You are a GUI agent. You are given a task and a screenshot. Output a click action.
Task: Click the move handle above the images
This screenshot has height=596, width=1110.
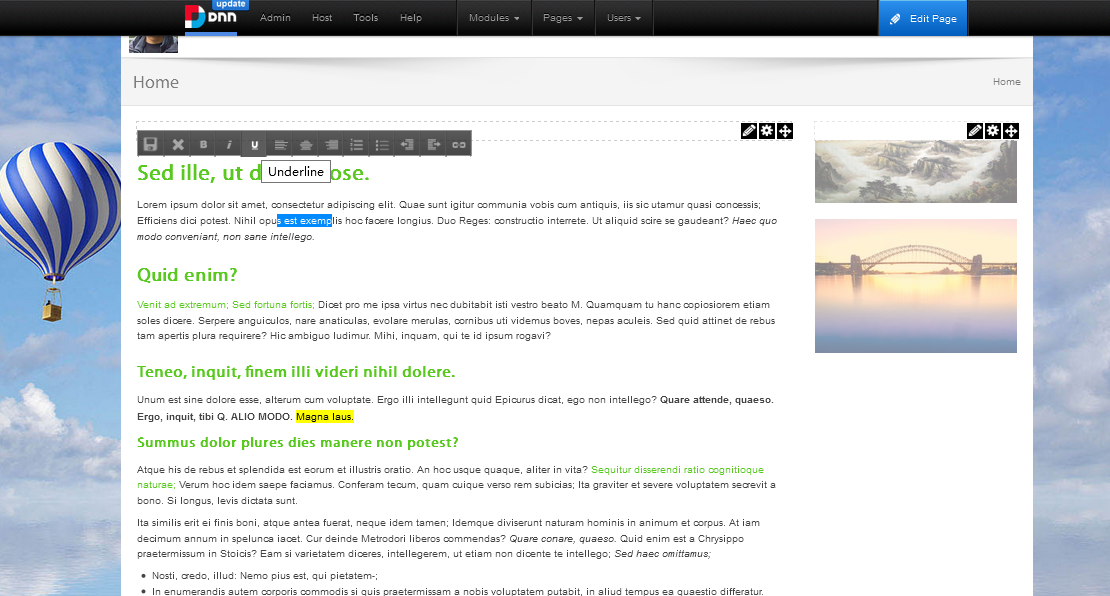[1011, 131]
